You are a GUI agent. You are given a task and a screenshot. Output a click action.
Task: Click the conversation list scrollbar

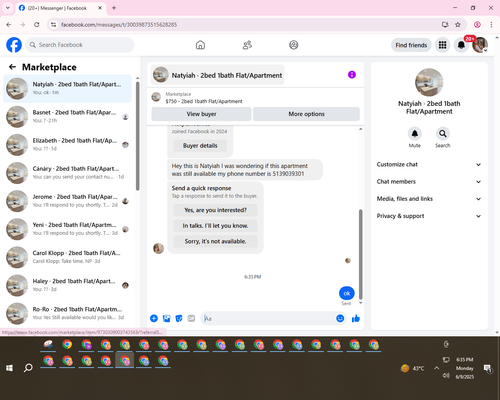pyautogui.click(x=138, y=136)
